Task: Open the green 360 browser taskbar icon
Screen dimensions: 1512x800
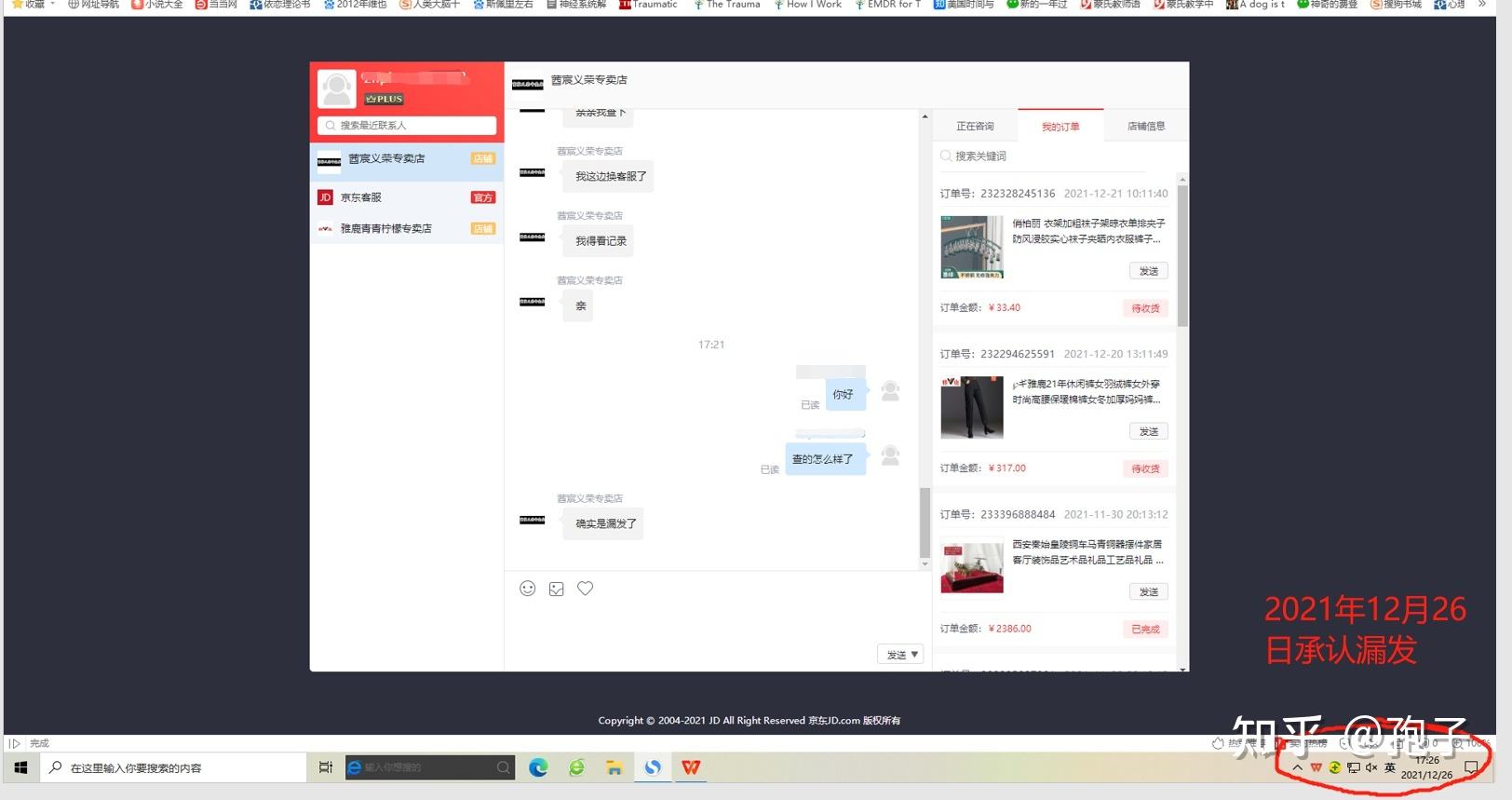Action: click(577, 767)
